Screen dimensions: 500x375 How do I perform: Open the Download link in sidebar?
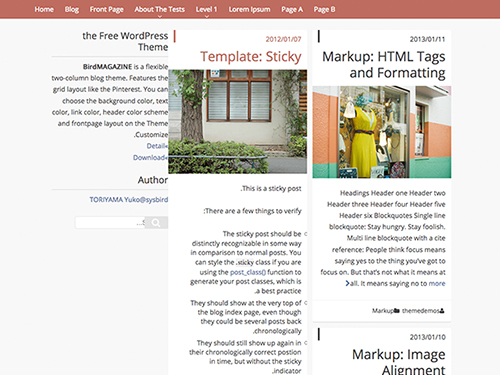[x=149, y=157]
